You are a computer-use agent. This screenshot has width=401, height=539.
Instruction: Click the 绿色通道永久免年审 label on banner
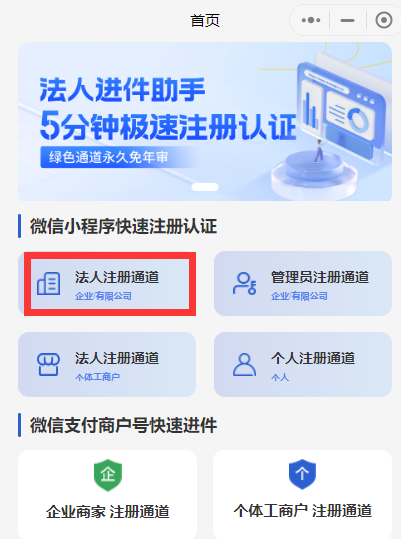[109, 157]
